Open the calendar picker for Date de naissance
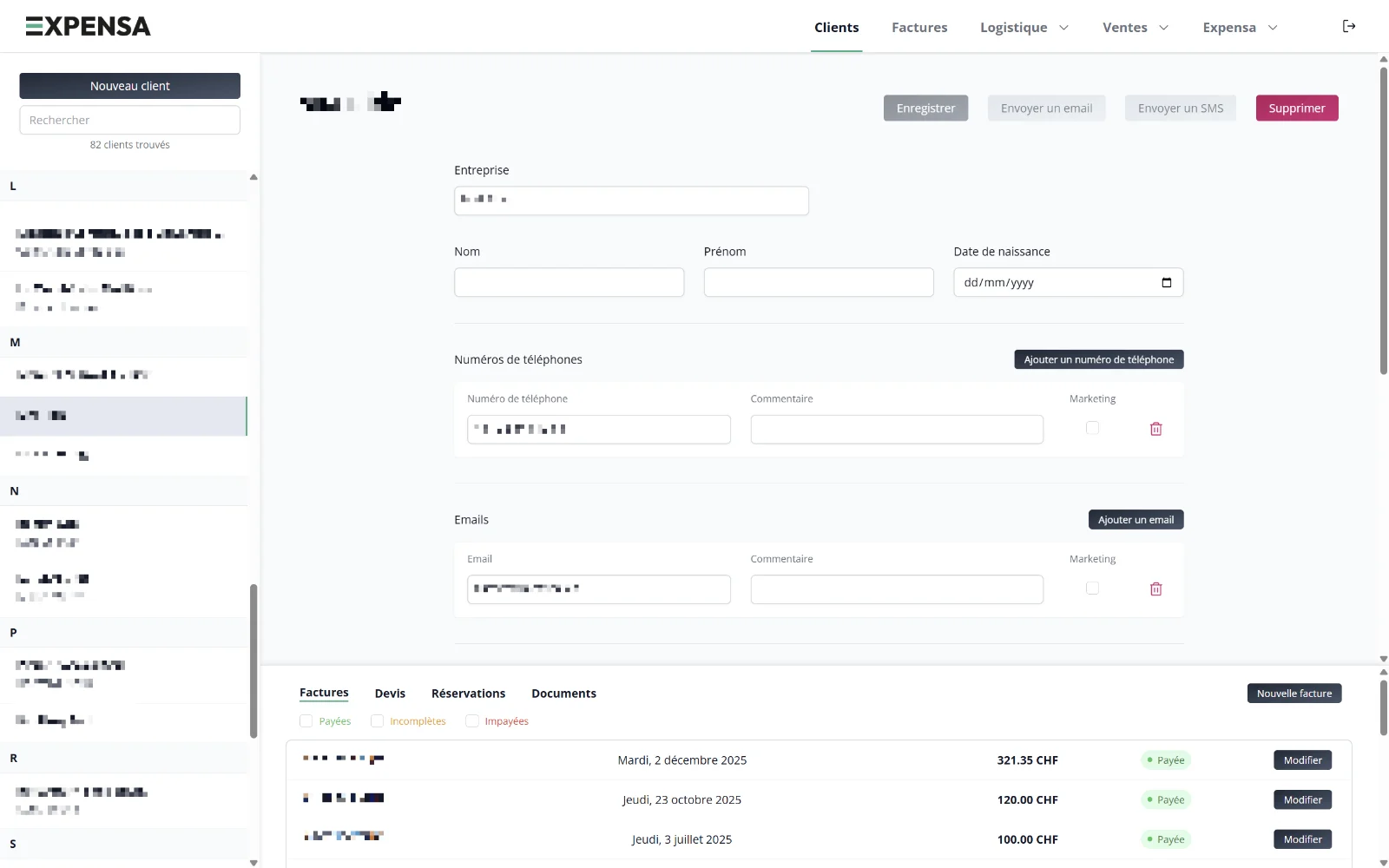 [x=1167, y=282]
